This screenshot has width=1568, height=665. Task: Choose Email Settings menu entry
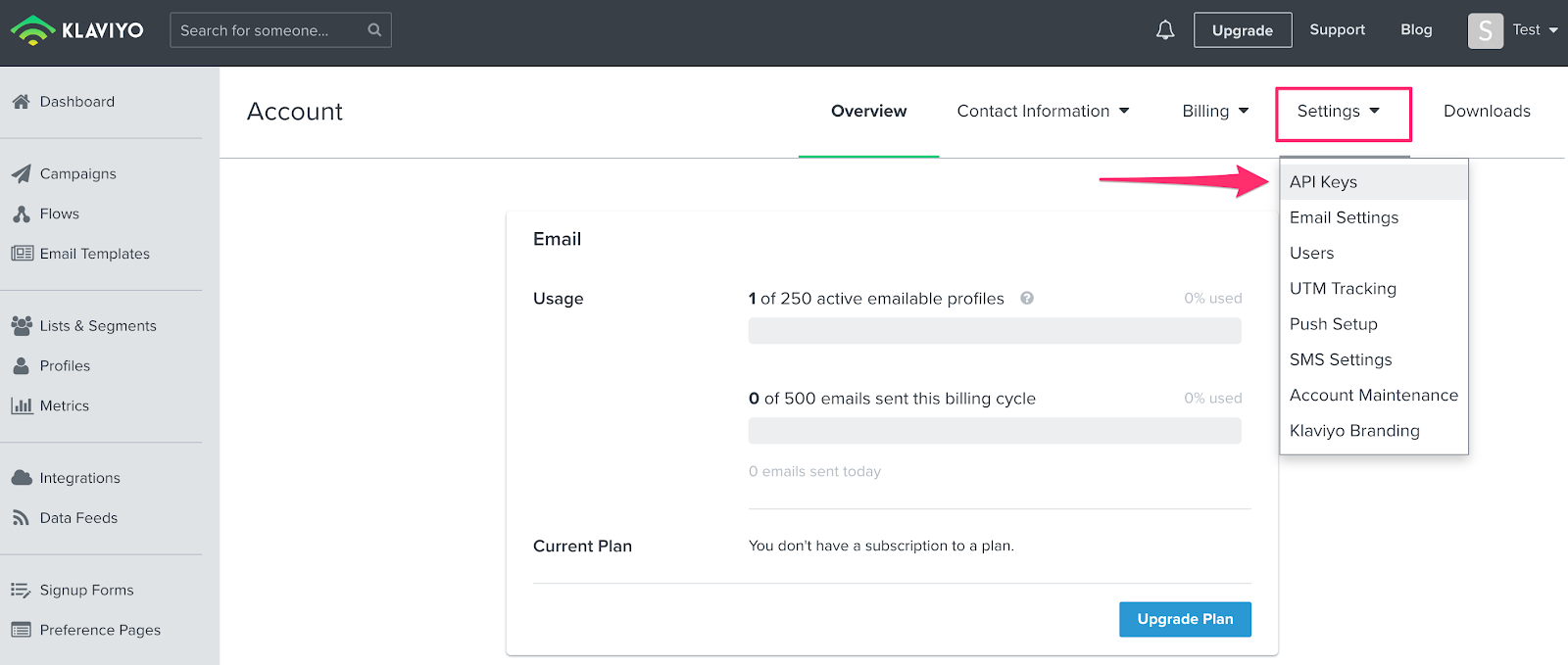pos(1344,217)
